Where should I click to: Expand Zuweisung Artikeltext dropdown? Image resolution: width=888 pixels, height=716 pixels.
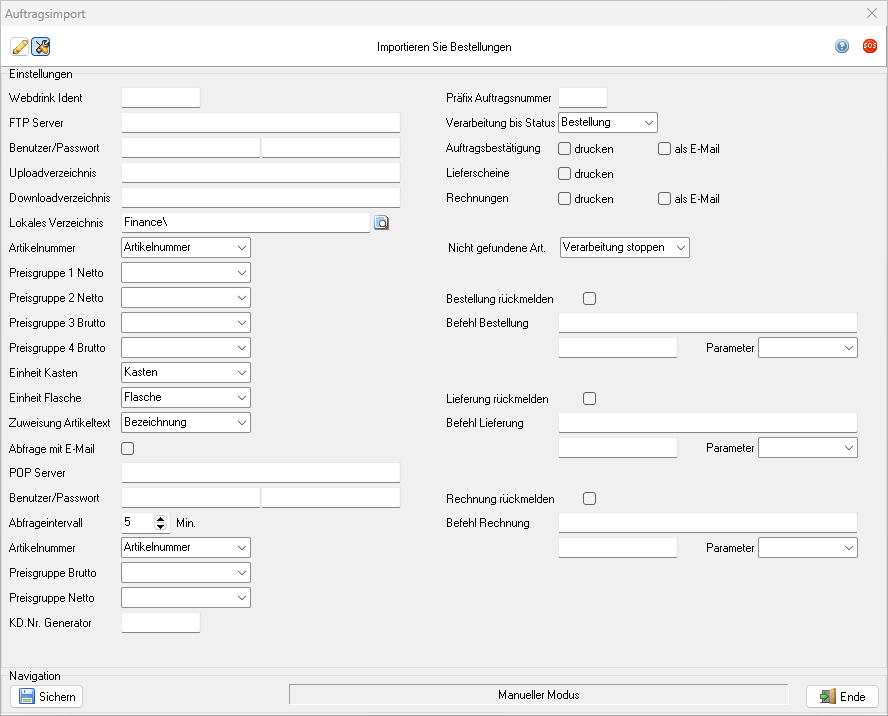pyautogui.click(x=185, y=422)
